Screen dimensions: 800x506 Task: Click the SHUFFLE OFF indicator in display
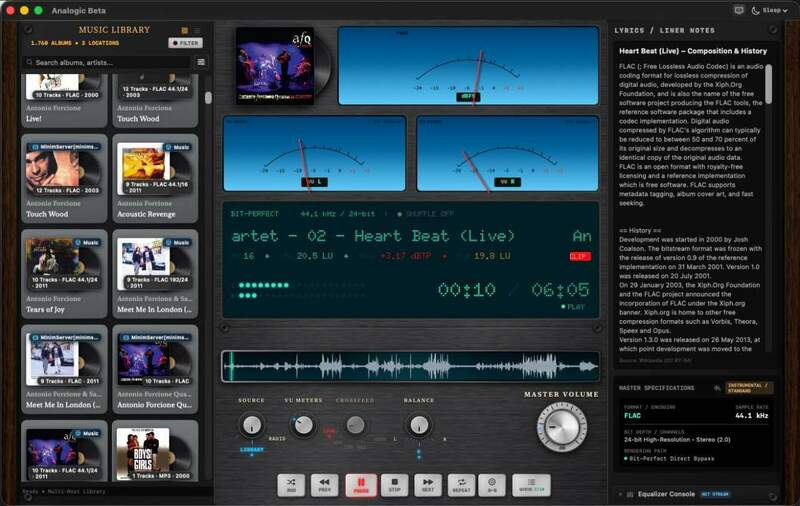click(426, 214)
